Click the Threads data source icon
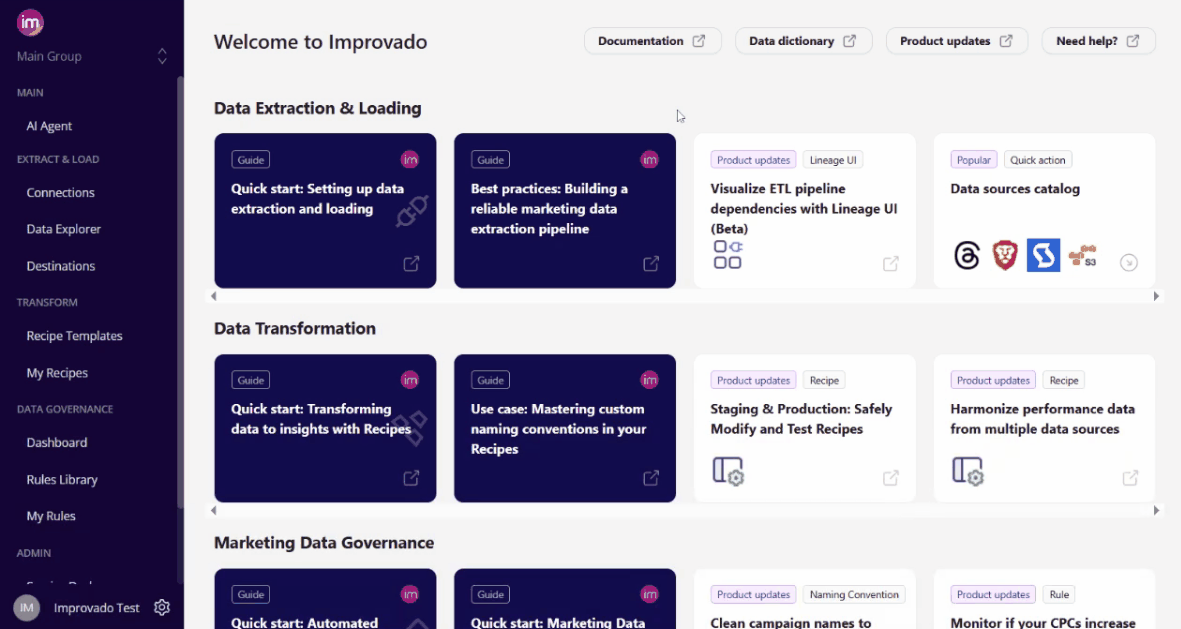 [966, 255]
